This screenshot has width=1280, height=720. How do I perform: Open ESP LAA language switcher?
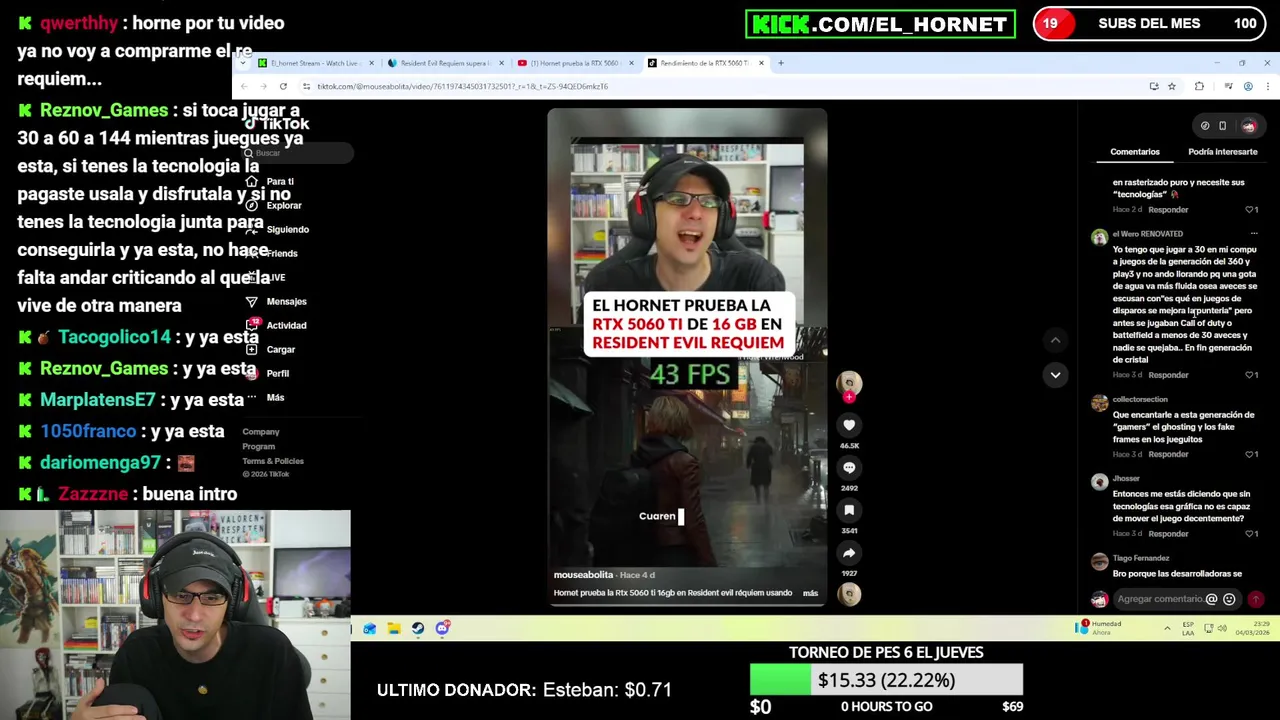pos(1188,628)
